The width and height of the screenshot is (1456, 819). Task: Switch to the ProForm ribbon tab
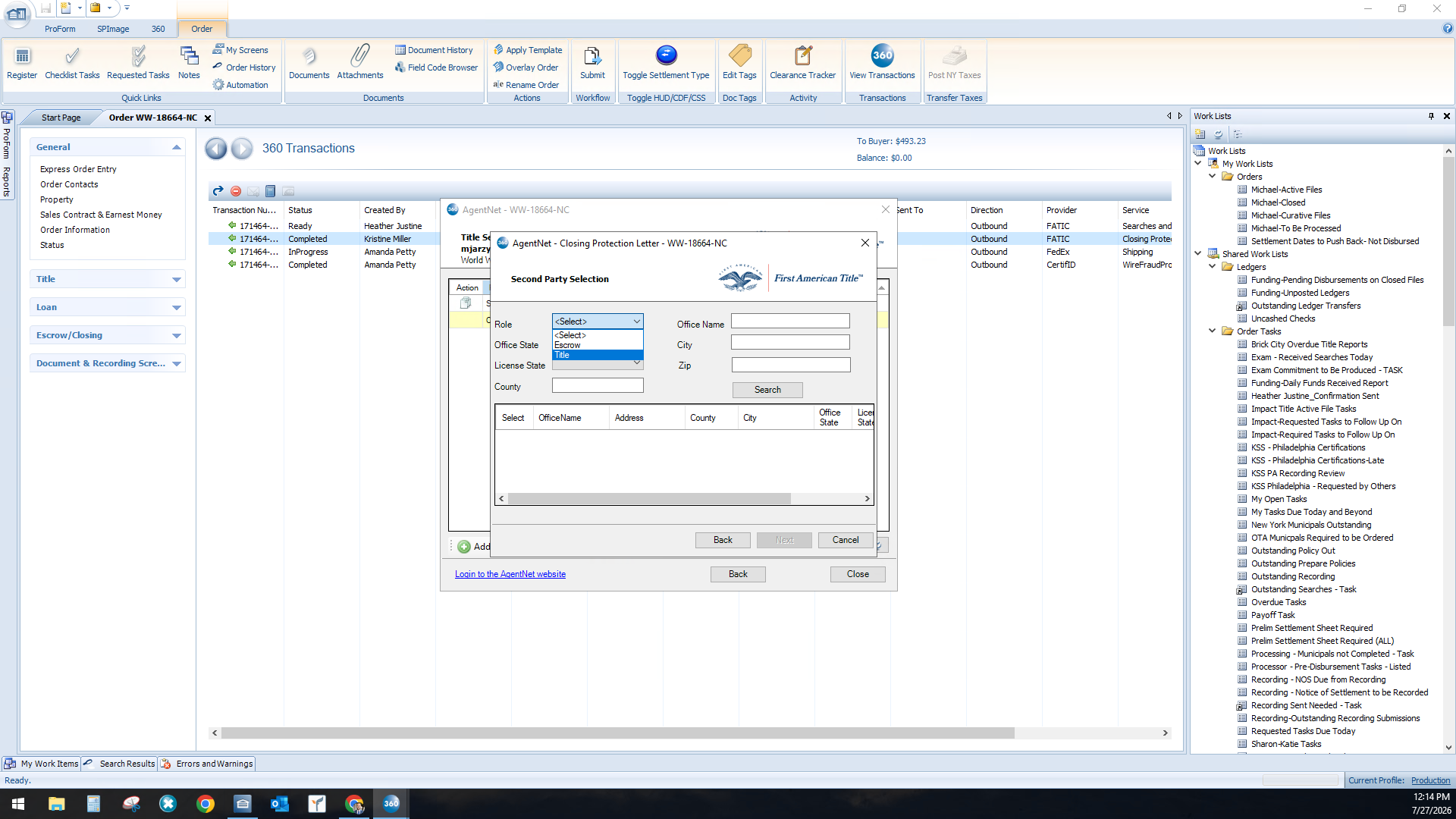tap(60, 29)
